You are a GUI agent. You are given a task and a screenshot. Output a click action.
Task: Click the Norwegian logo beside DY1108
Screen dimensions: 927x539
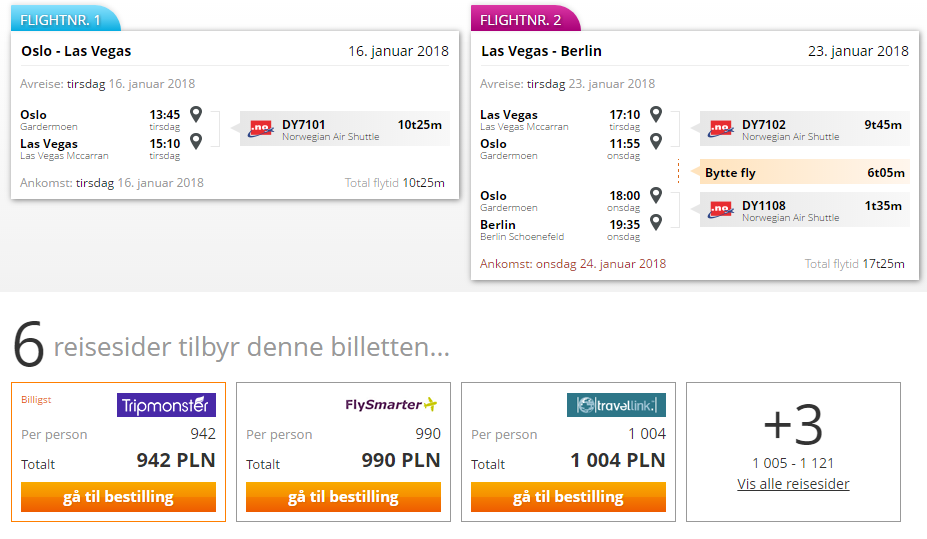click(x=721, y=209)
